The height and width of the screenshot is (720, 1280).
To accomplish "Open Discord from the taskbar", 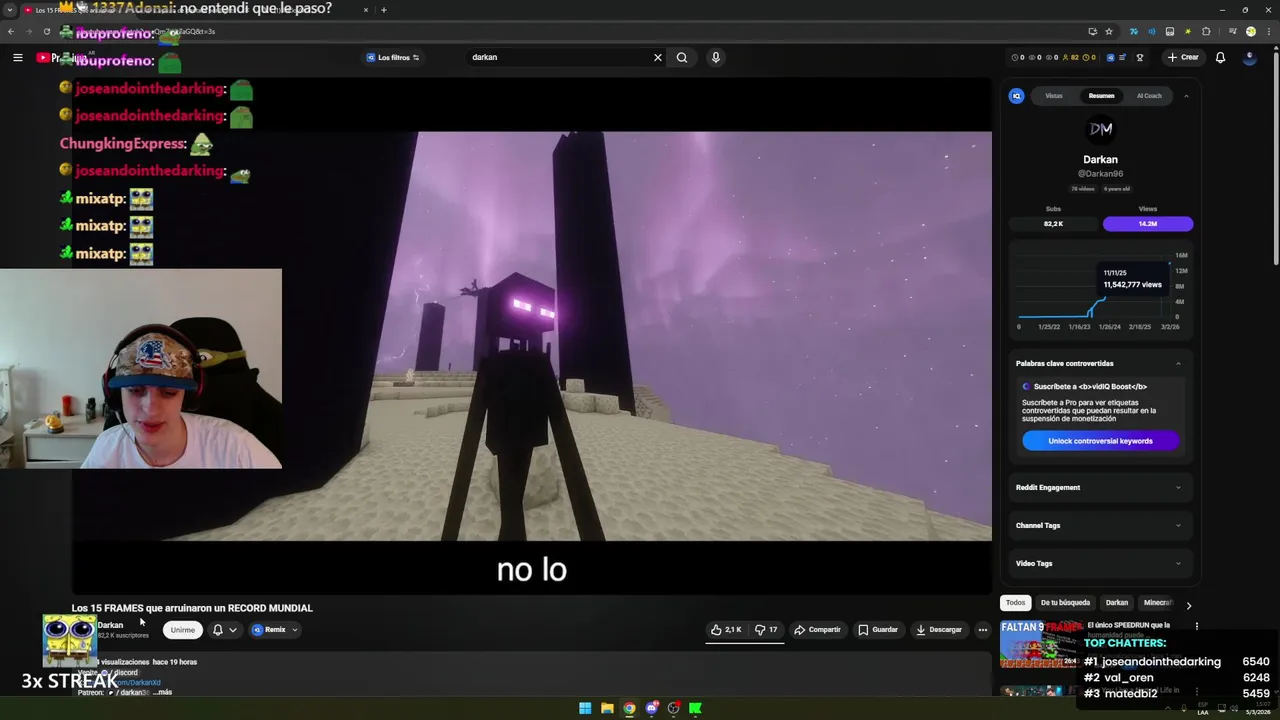I will point(651,709).
